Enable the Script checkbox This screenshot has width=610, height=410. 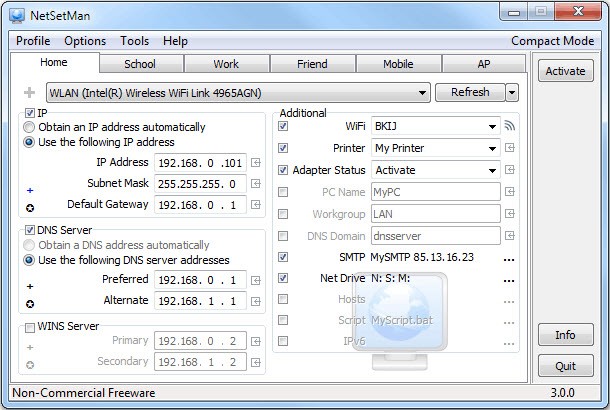[x=283, y=320]
